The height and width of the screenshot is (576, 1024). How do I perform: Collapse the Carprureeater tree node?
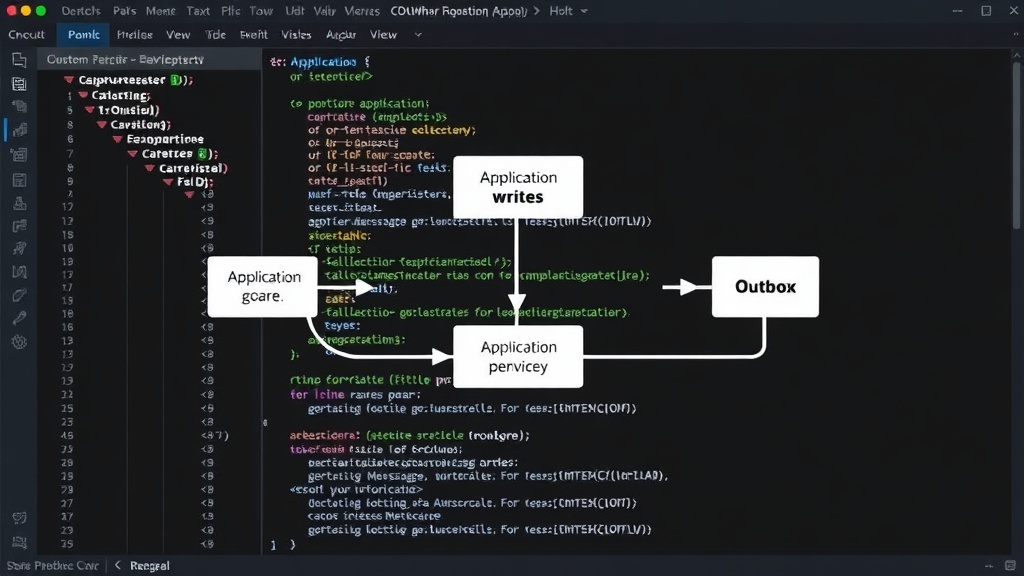coord(69,80)
